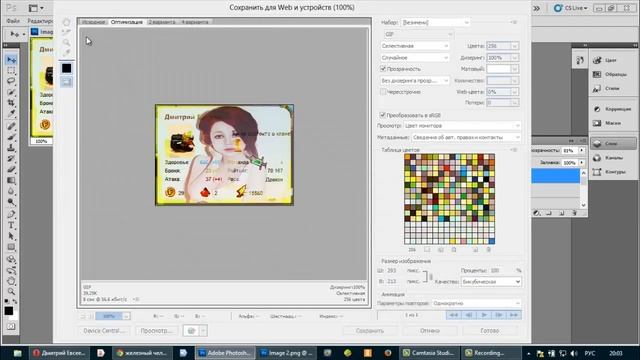Open the Файл menu
This screenshot has width=640, height=360.
pos(13,20)
